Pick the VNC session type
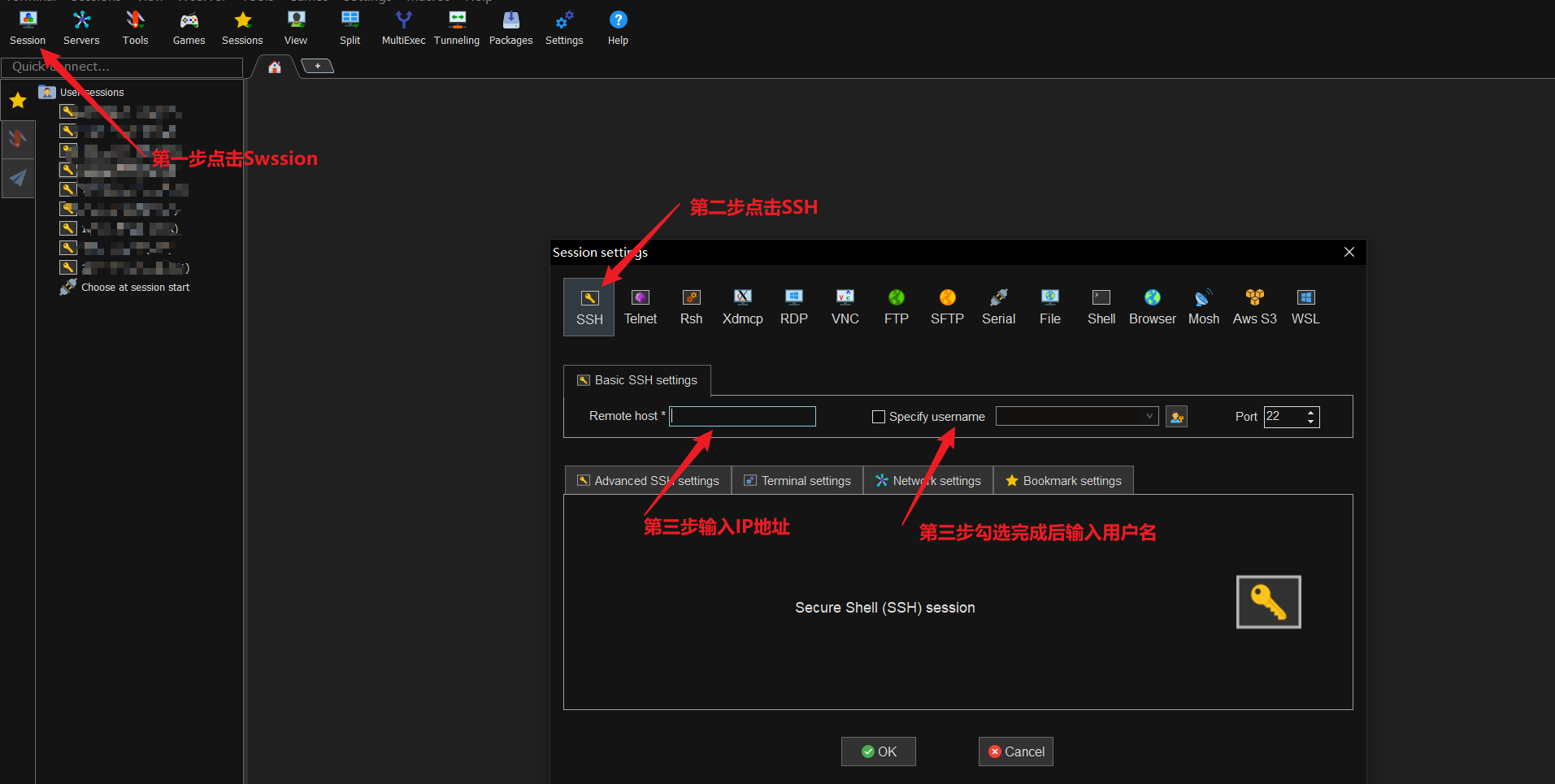The width and height of the screenshot is (1555, 784). click(845, 306)
